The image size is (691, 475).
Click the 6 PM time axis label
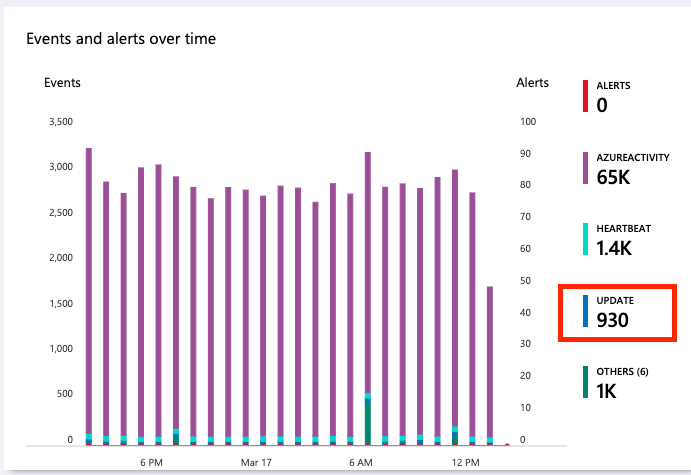click(152, 463)
